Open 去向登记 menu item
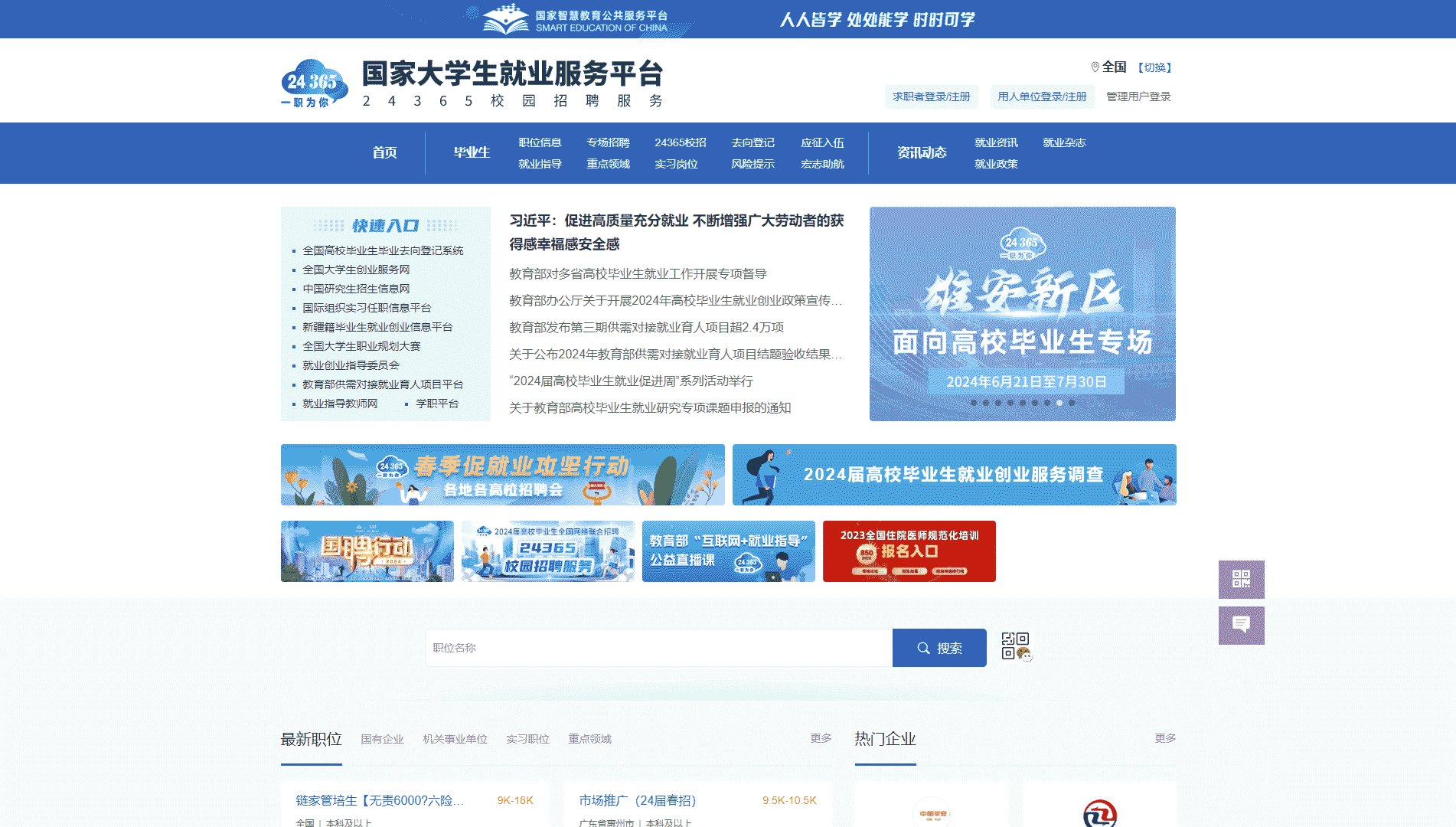The image size is (1456, 827). [x=752, y=142]
